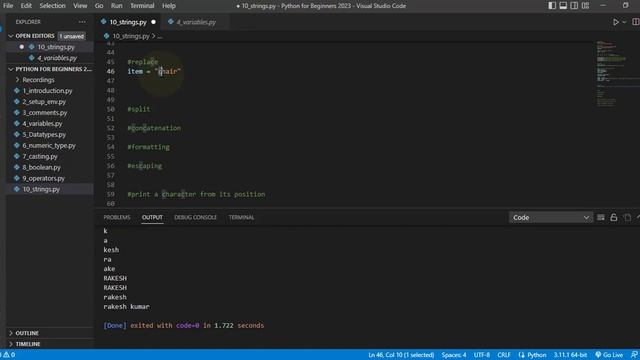Click #concatenation comment on line 52

point(154,128)
